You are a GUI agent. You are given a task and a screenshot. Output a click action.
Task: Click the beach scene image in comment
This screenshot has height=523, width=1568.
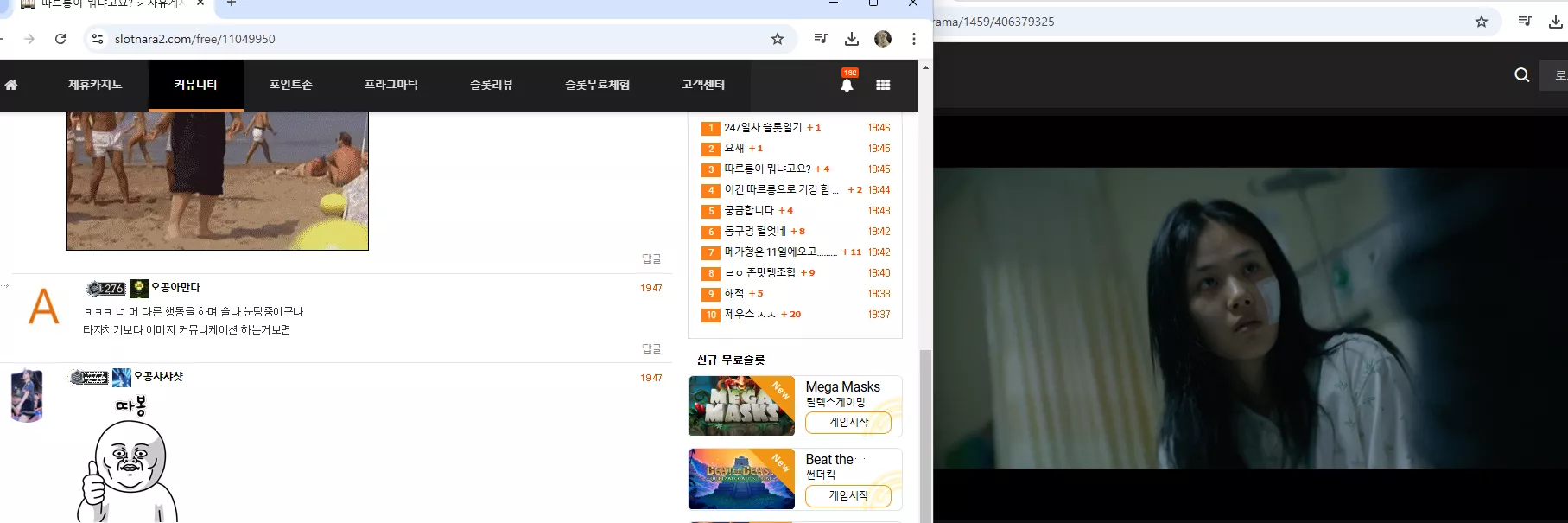point(217,181)
